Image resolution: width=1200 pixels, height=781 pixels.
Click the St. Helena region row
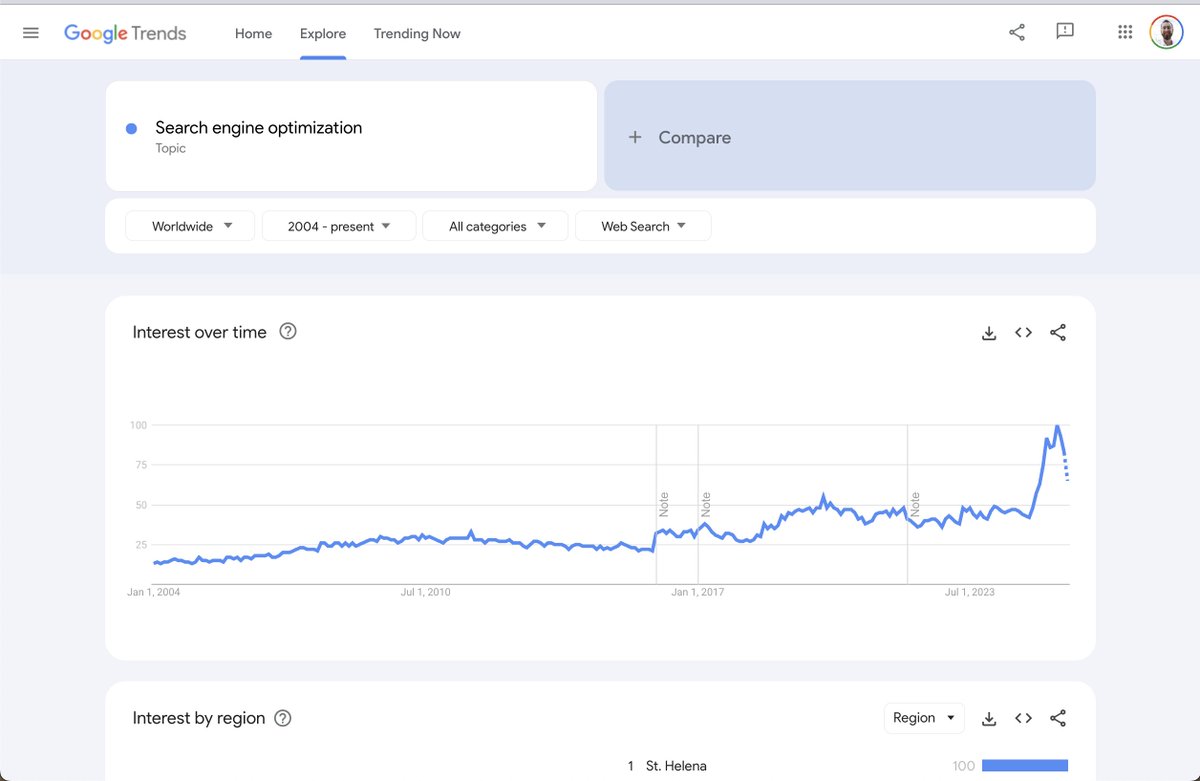click(x=848, y=766)
